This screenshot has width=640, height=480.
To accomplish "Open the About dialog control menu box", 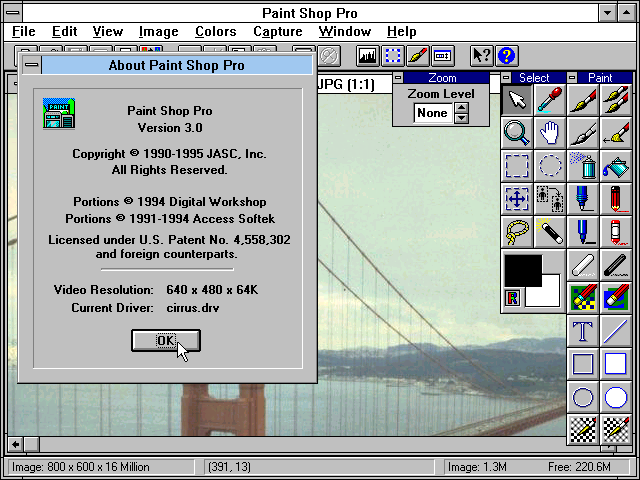I will (31, 65).
